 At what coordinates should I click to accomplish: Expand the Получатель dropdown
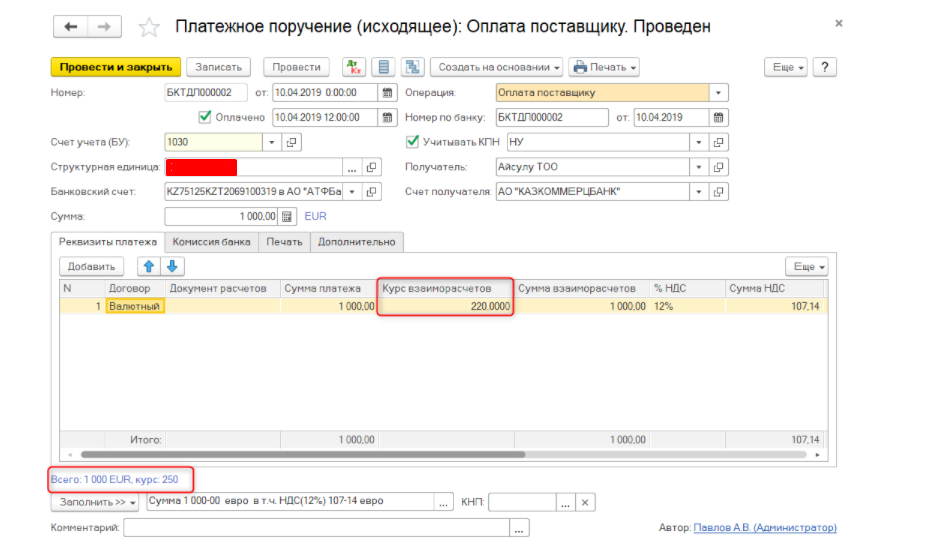[698, 167]
